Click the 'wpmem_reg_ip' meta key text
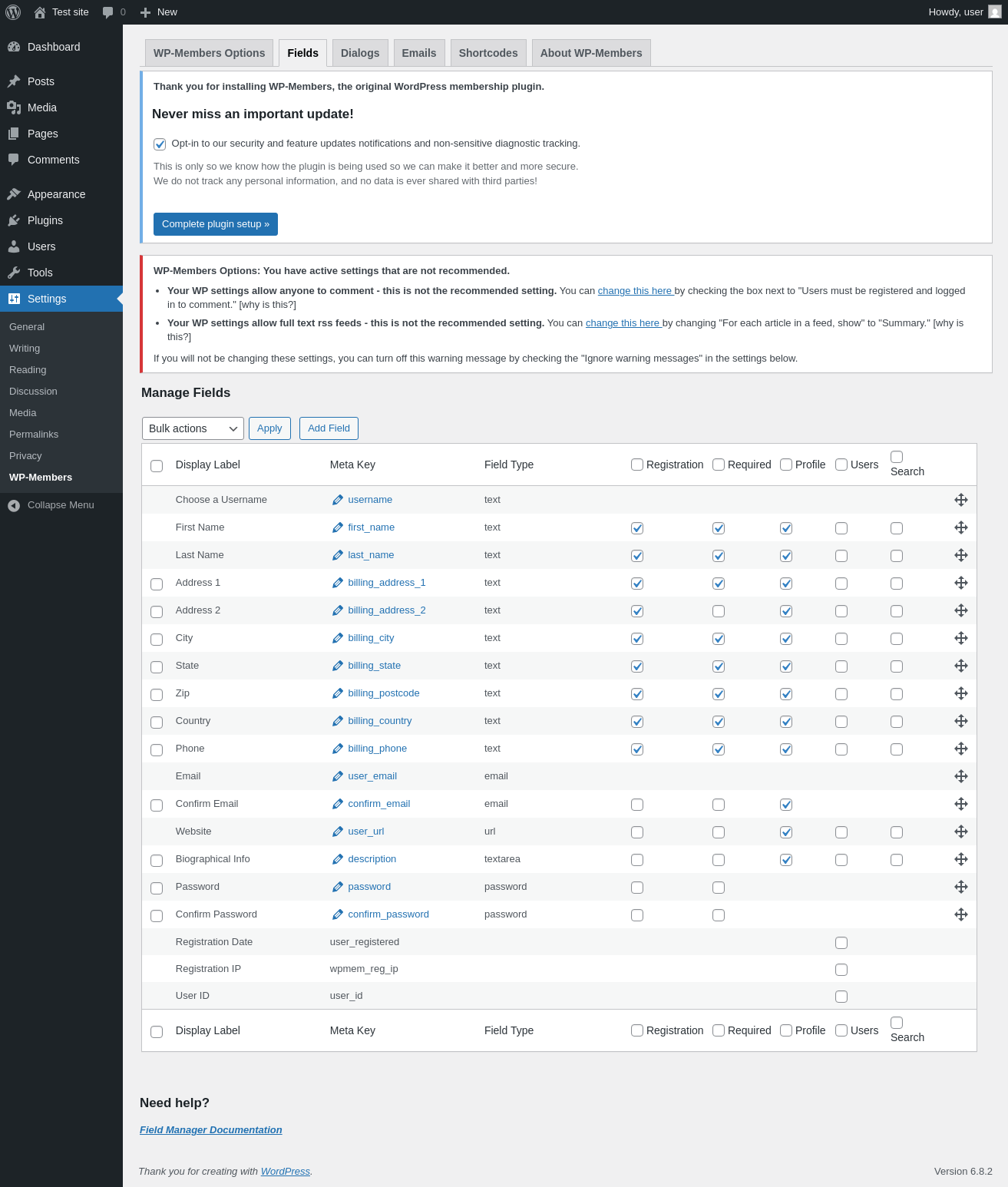The width and height of the screenshot is (1008, 1187). pos(364,969)
